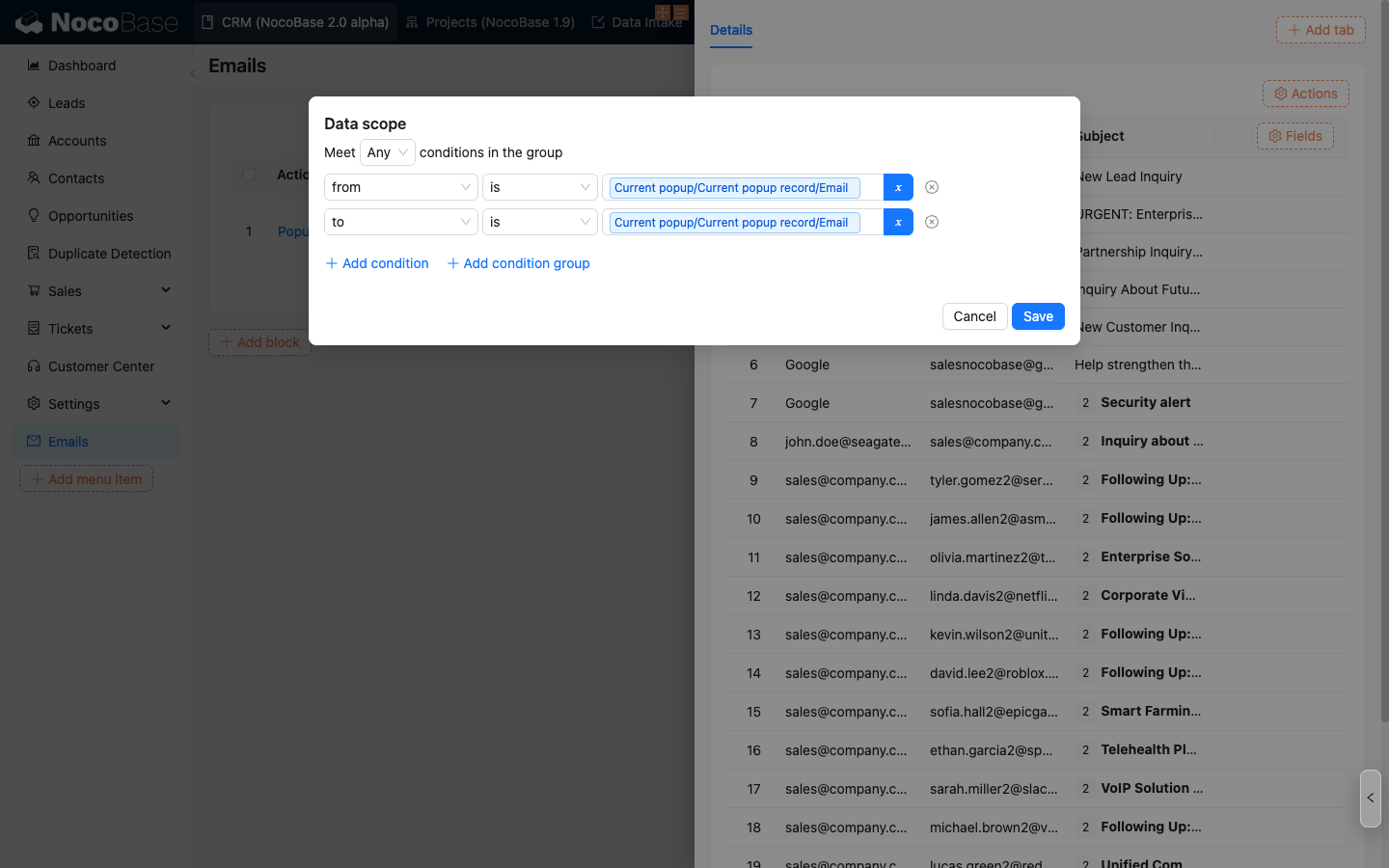Switch to the Projects (NocoBase 1.9) tab
This screenshot has width=1389, height=868.
(490, 22)
